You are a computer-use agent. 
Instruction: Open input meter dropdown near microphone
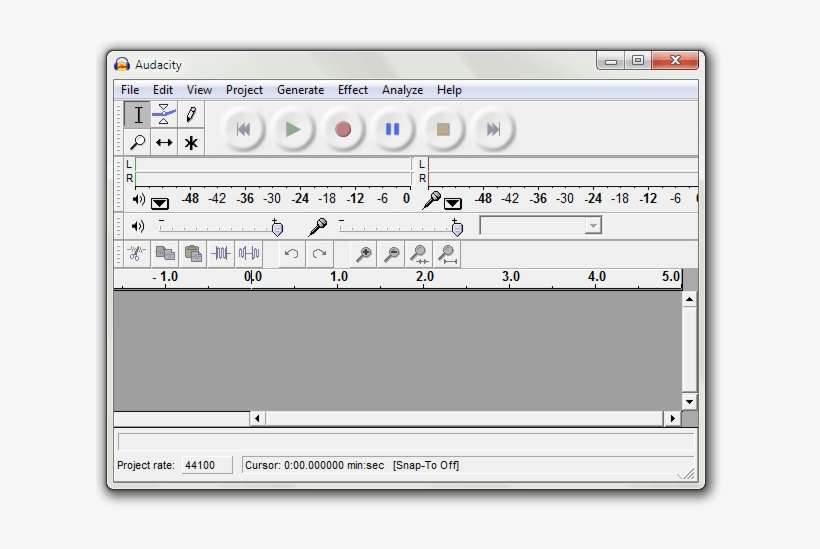tap(453, 203)
